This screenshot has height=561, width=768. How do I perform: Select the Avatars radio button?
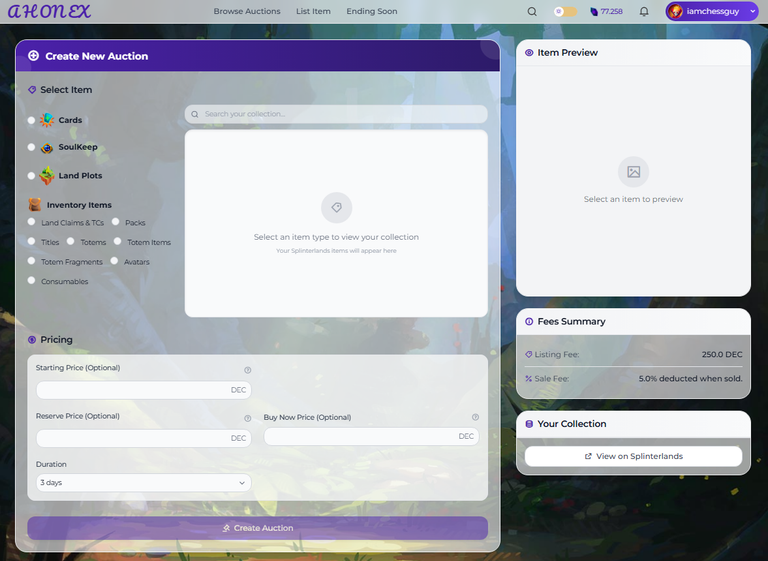(x=114, y=261)
